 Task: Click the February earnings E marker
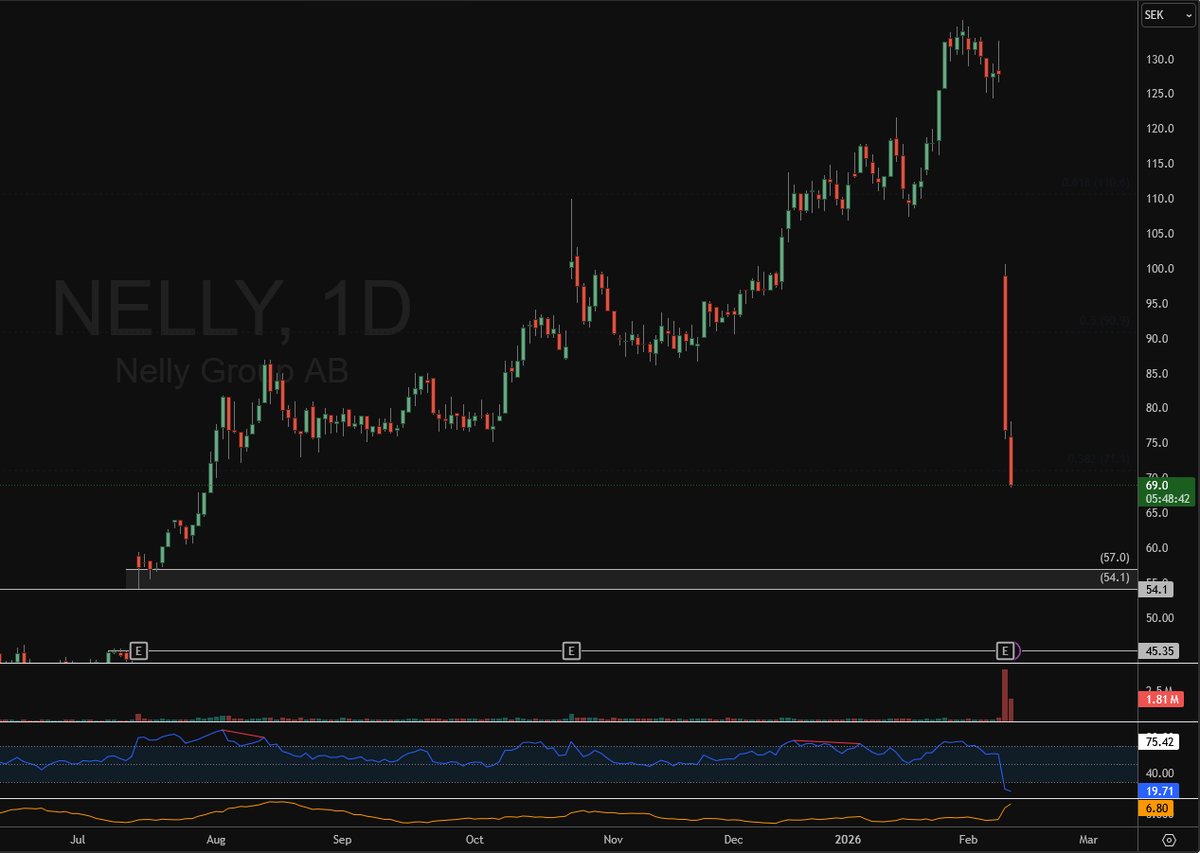(x=1005, y=651)
